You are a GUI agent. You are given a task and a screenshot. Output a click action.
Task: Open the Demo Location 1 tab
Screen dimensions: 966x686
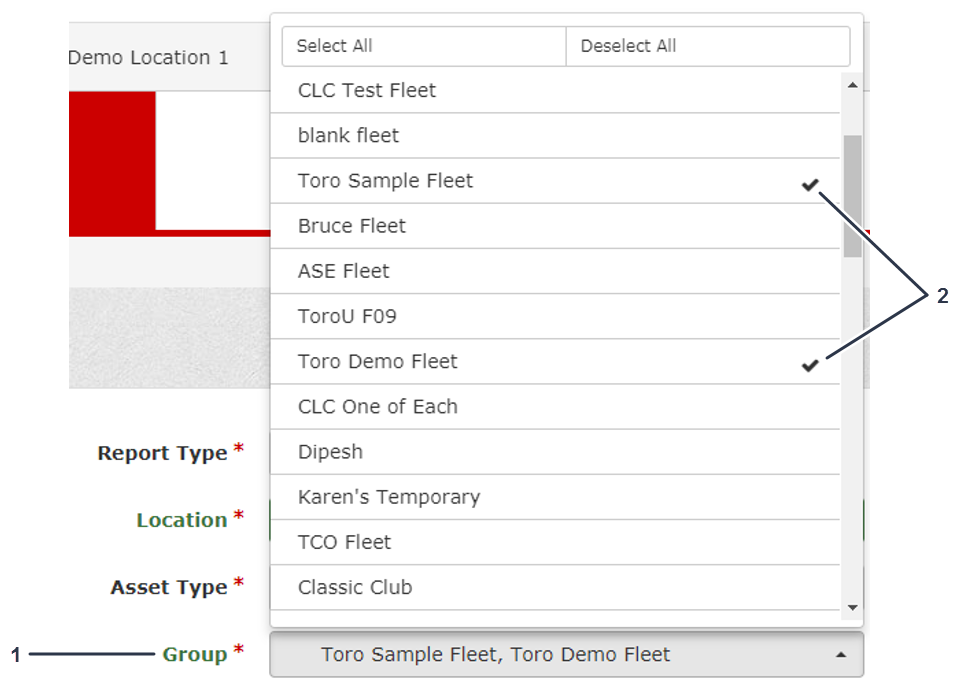point(148,58)
